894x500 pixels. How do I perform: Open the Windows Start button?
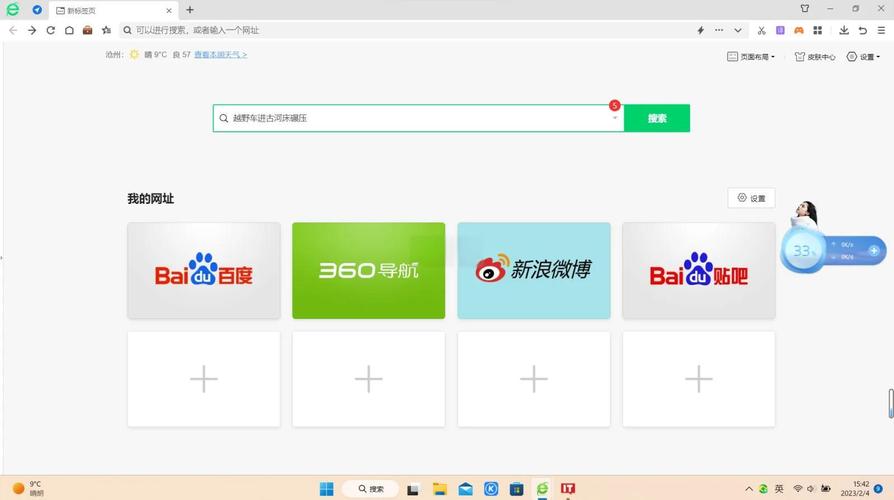326,489
